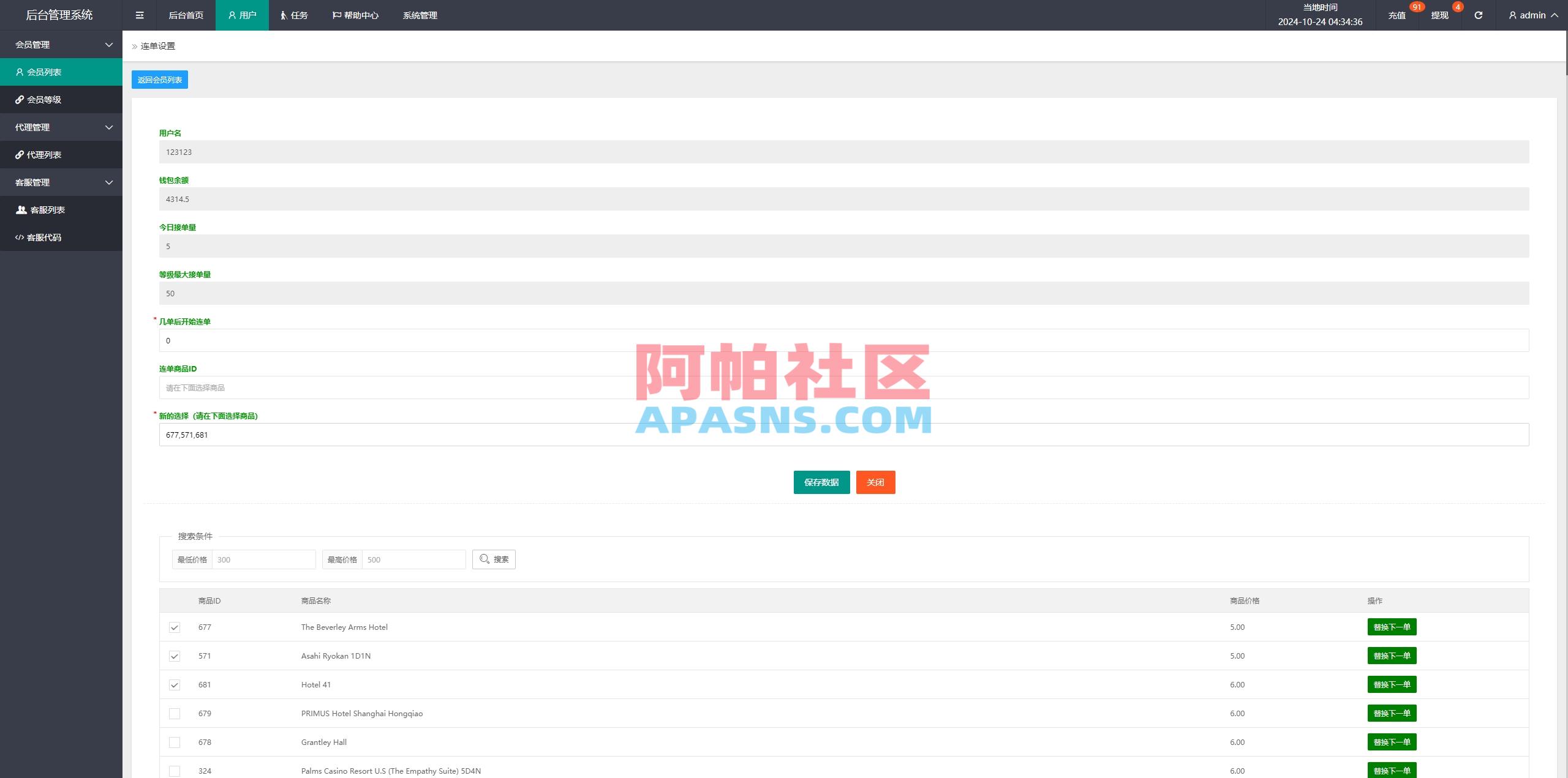Open the admin account dropdown
The width and height of the screenshot is (1568, 778).
[x=1534, y=15]
